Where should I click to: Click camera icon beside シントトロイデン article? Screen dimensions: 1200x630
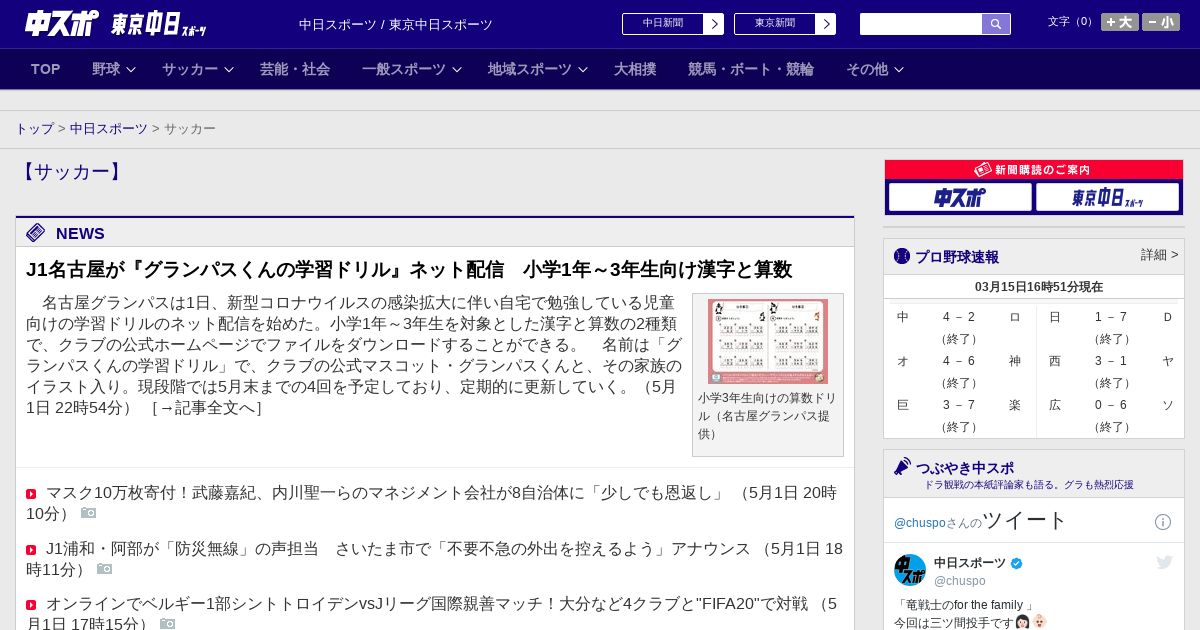tap(167, 624)
